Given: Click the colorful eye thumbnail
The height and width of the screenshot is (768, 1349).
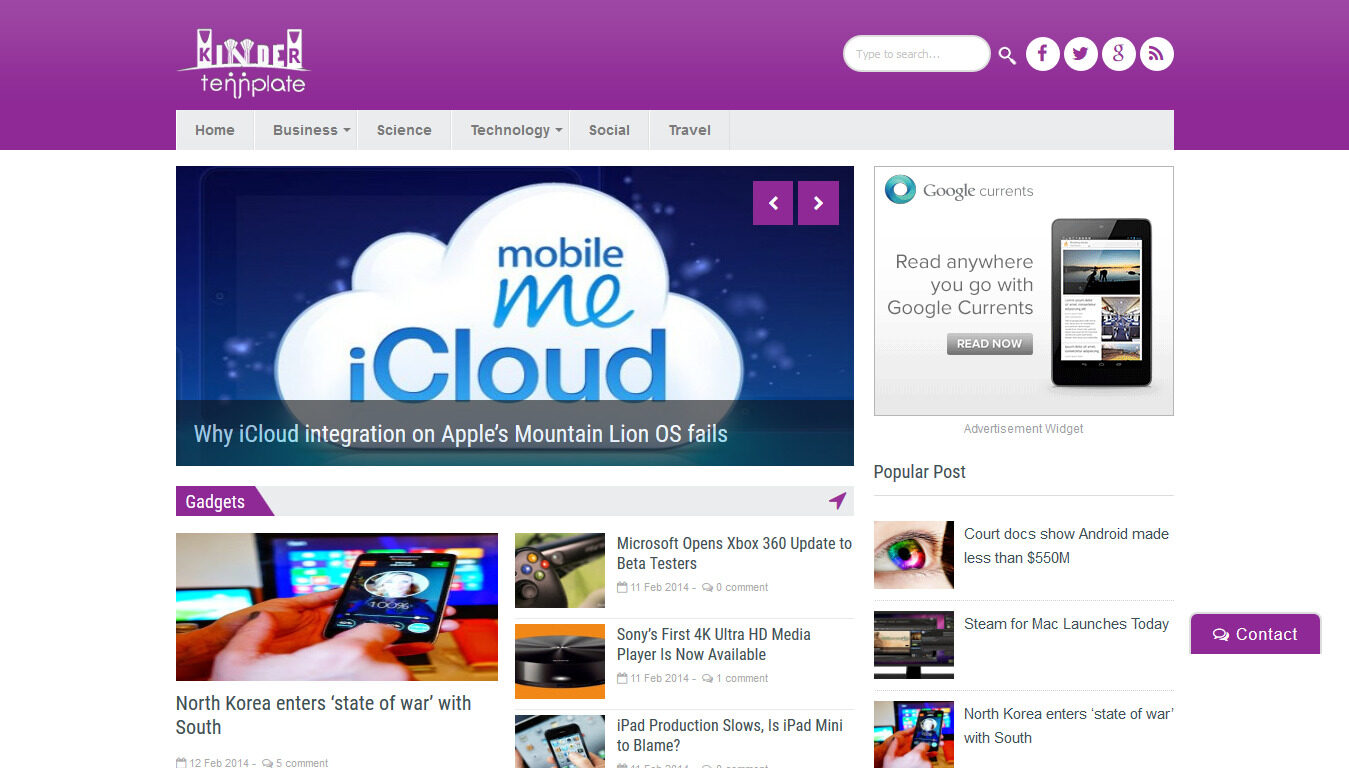Looking at the screenshot, I should click(914, 555).
